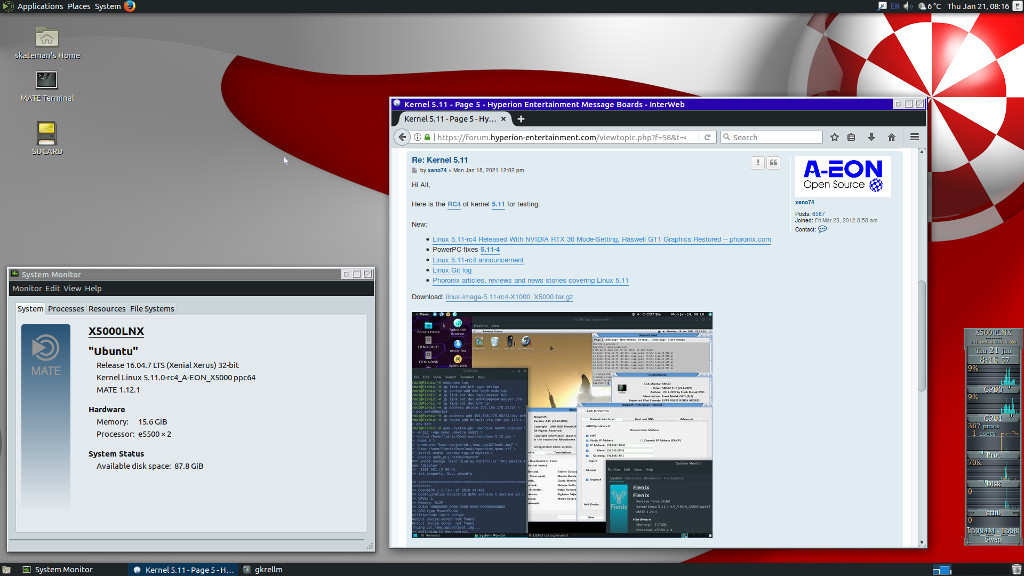Screen dimensions: 1024x576
Task: Switch to the Resources tab
Action: coord(107,309)
